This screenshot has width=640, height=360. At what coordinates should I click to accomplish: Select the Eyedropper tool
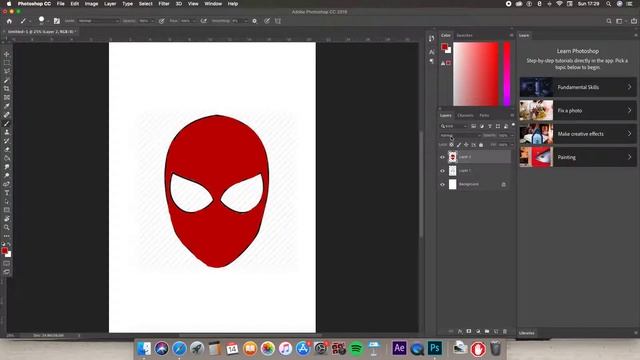click(7, 106)
